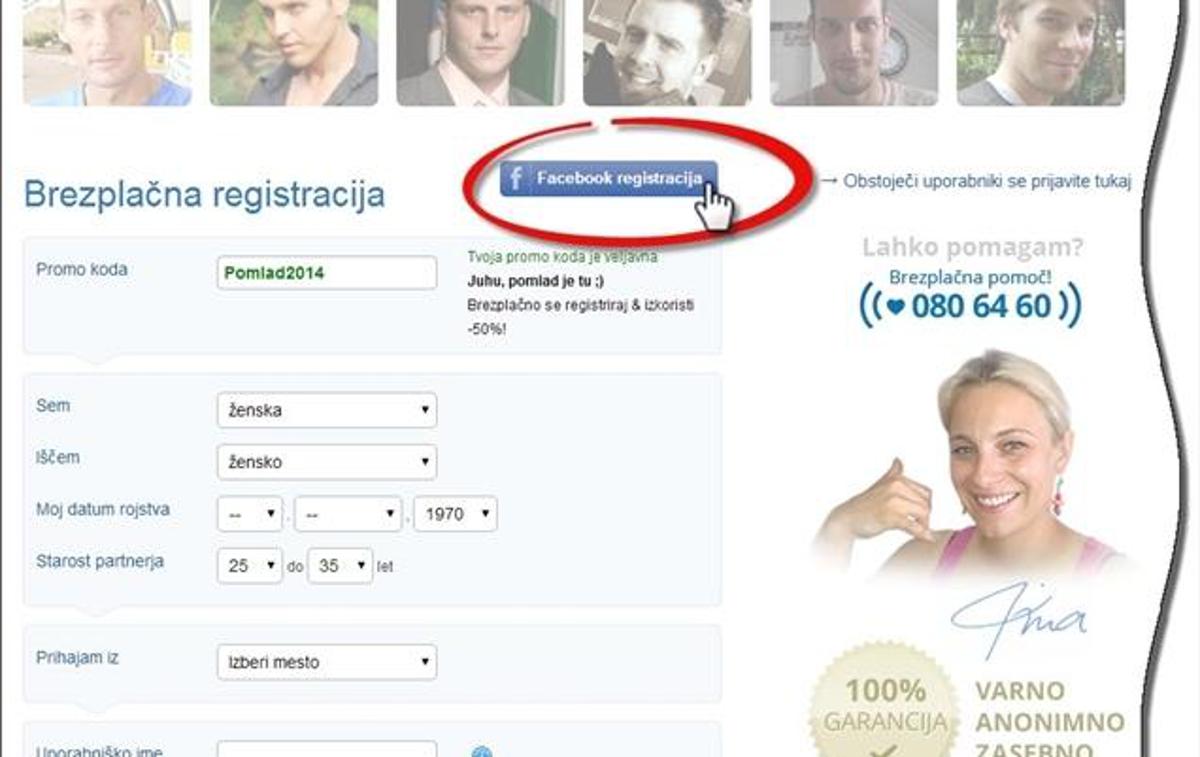Screen dimensions: 1200x757
Task: Click the Facebook 'f' logo icon
Action: click(x=515, y=179)
